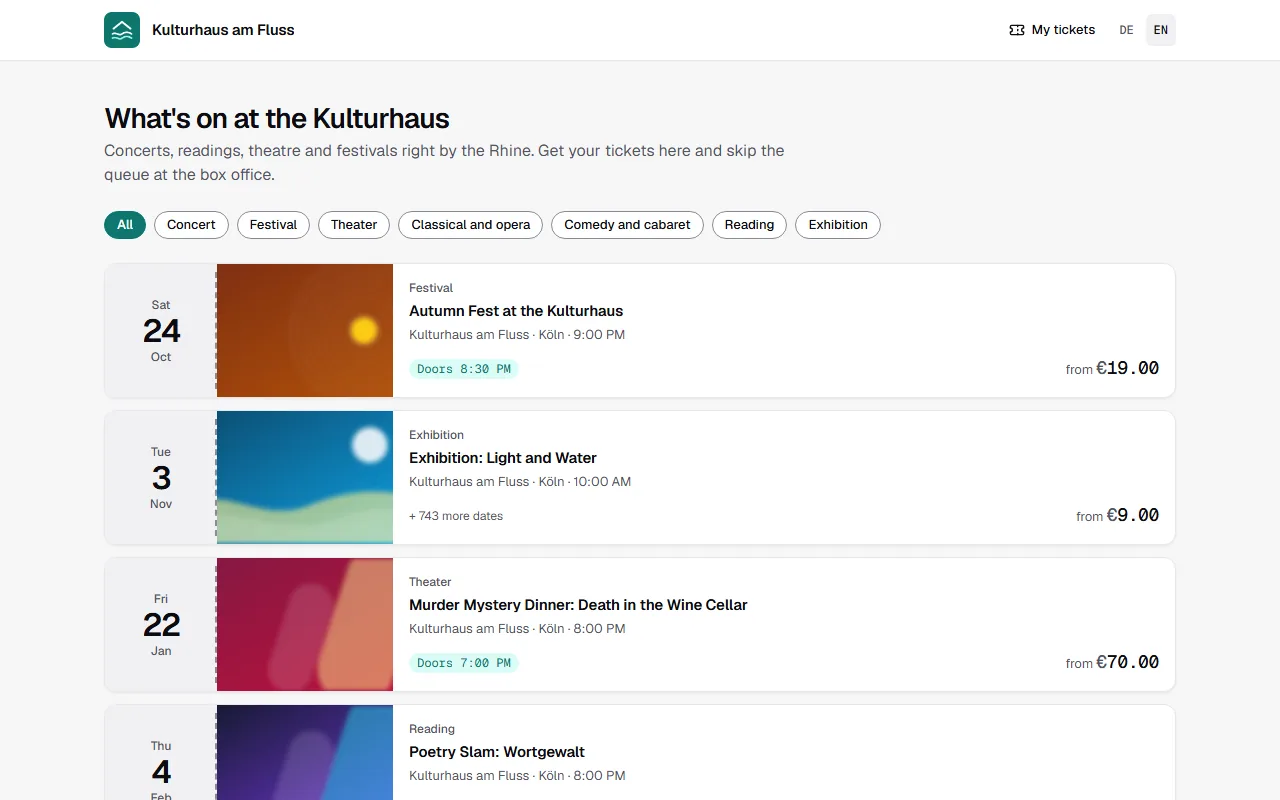This screenshot has width=1280, height=800.
Task: Click the Tue 3 Nov date block
Action: coord(161,478)
